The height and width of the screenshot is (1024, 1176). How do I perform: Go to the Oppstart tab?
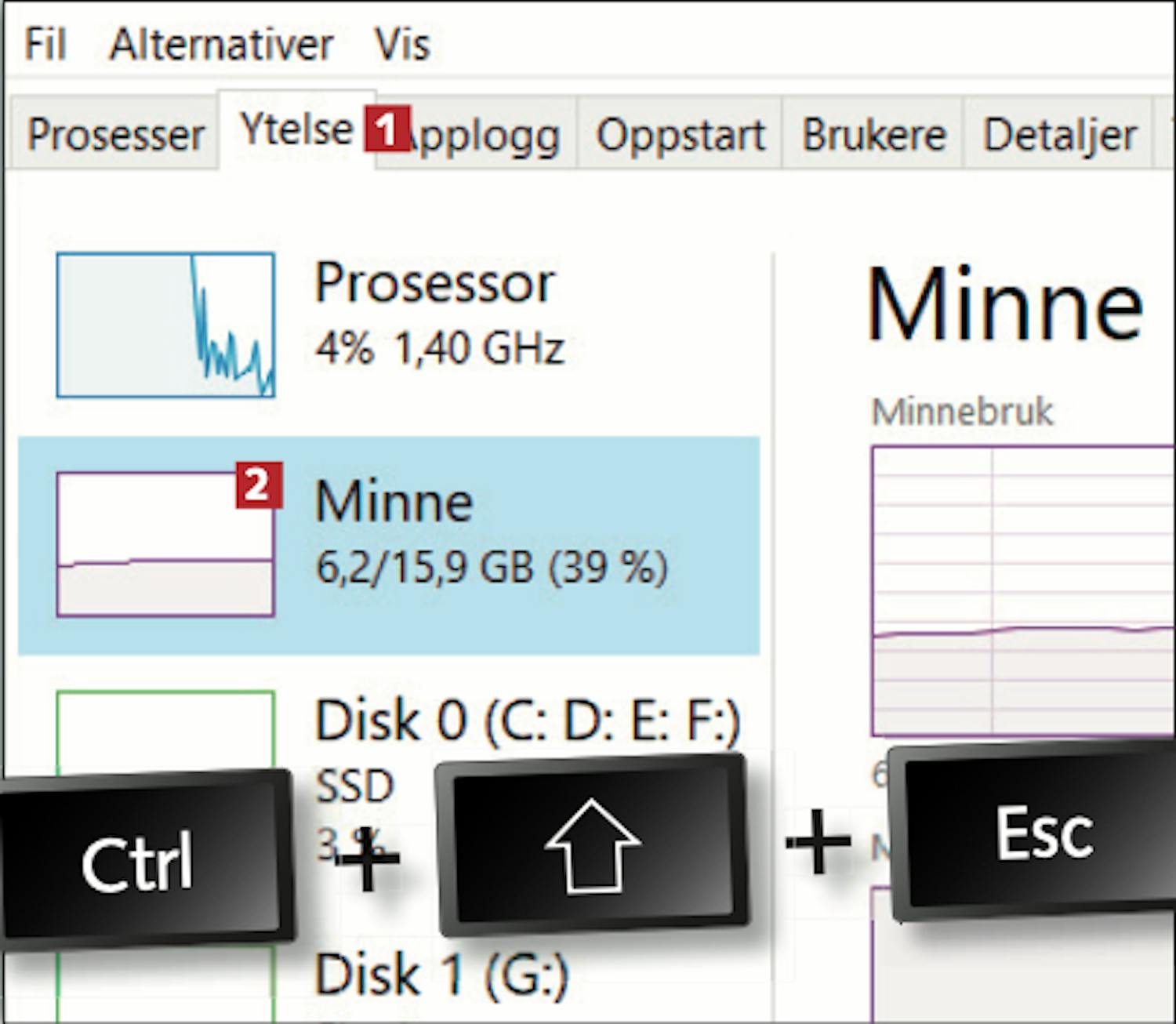click(680, 135)
